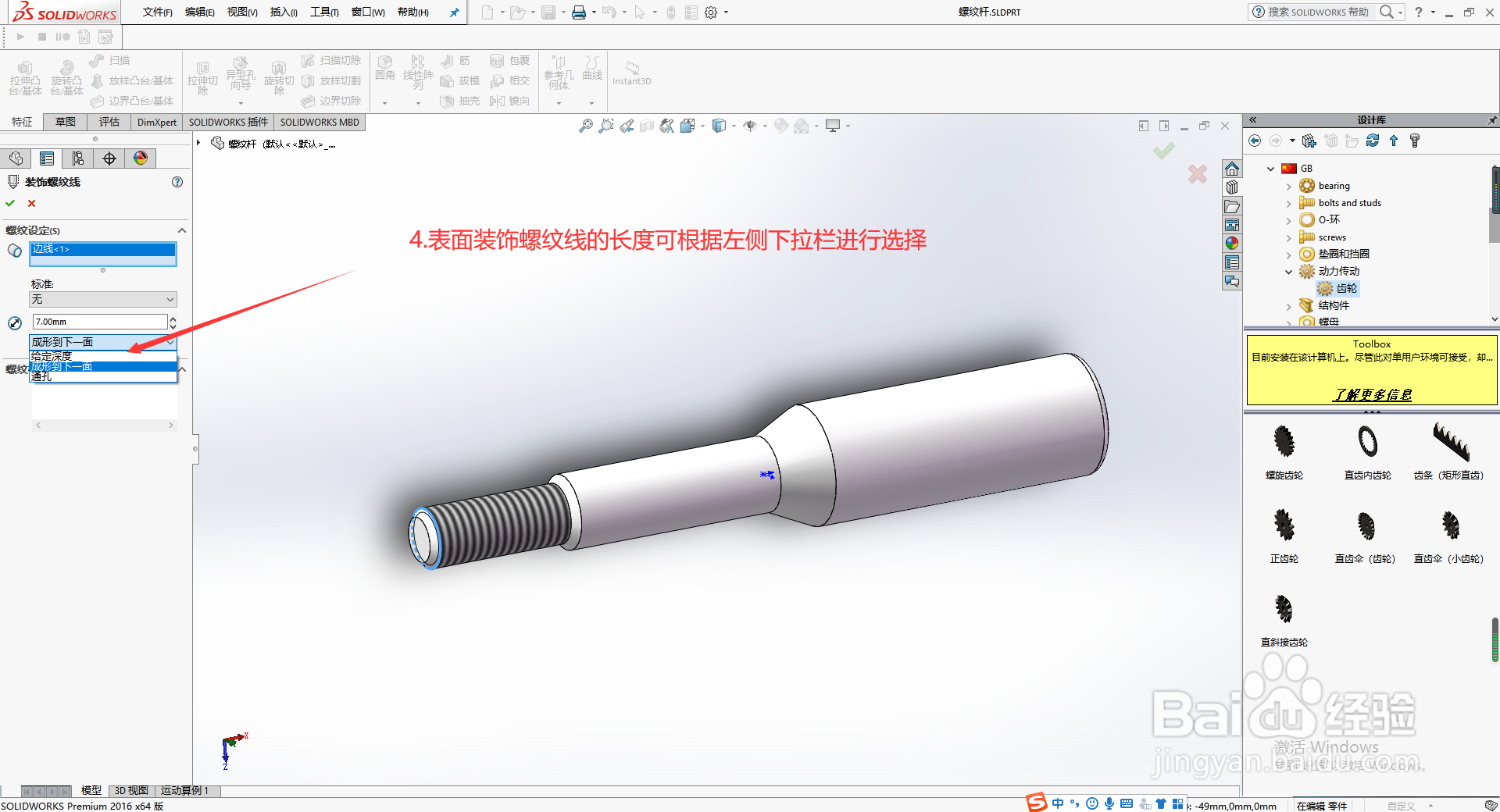Viewport: 1500px width, 812px height.
Task: Open the 插入 menu
Action: point(284,12)
